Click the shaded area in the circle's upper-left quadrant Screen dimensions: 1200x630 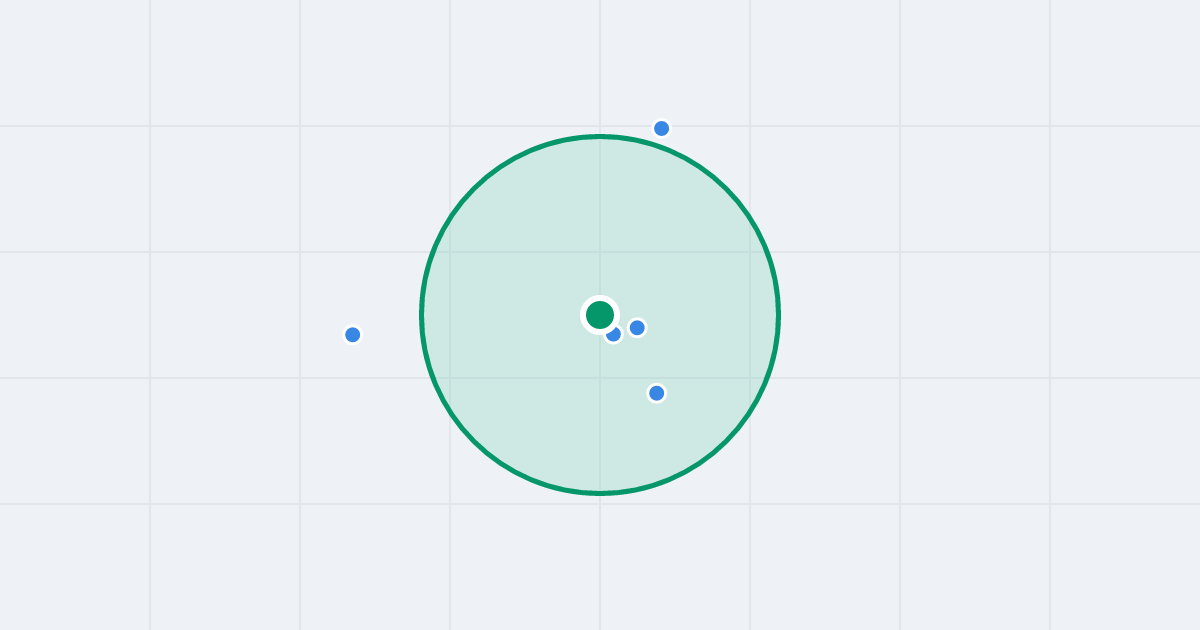coord(520,235)
